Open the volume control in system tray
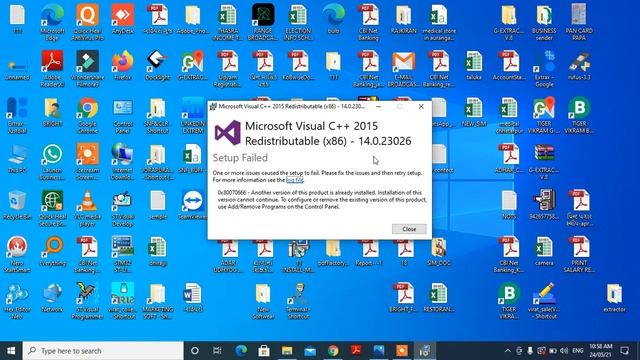The image size is (640, 360). point(564,351)
